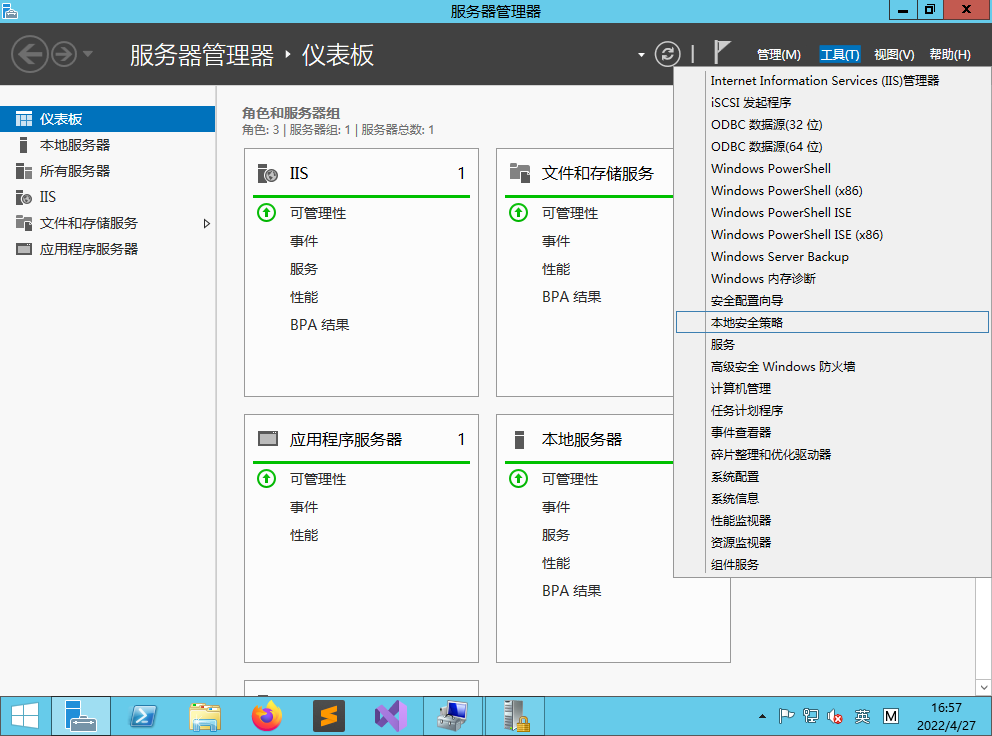This screenshot has height=736, width=992.
Task: Select IIS in the sidebar
Action: click(x=108, y=197)
